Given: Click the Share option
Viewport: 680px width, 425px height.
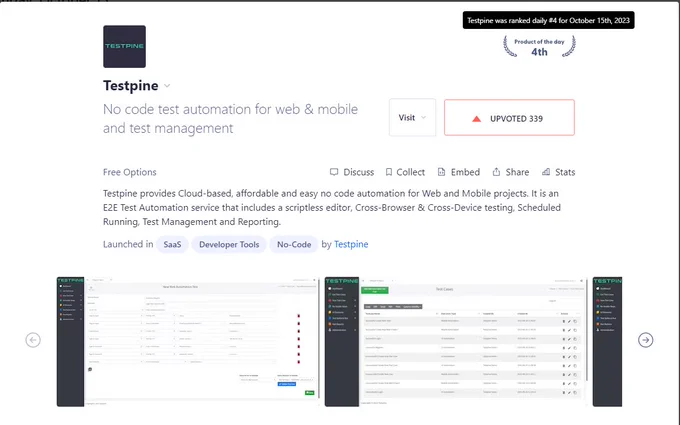Looking at the screenshot, I should [511, 172].
